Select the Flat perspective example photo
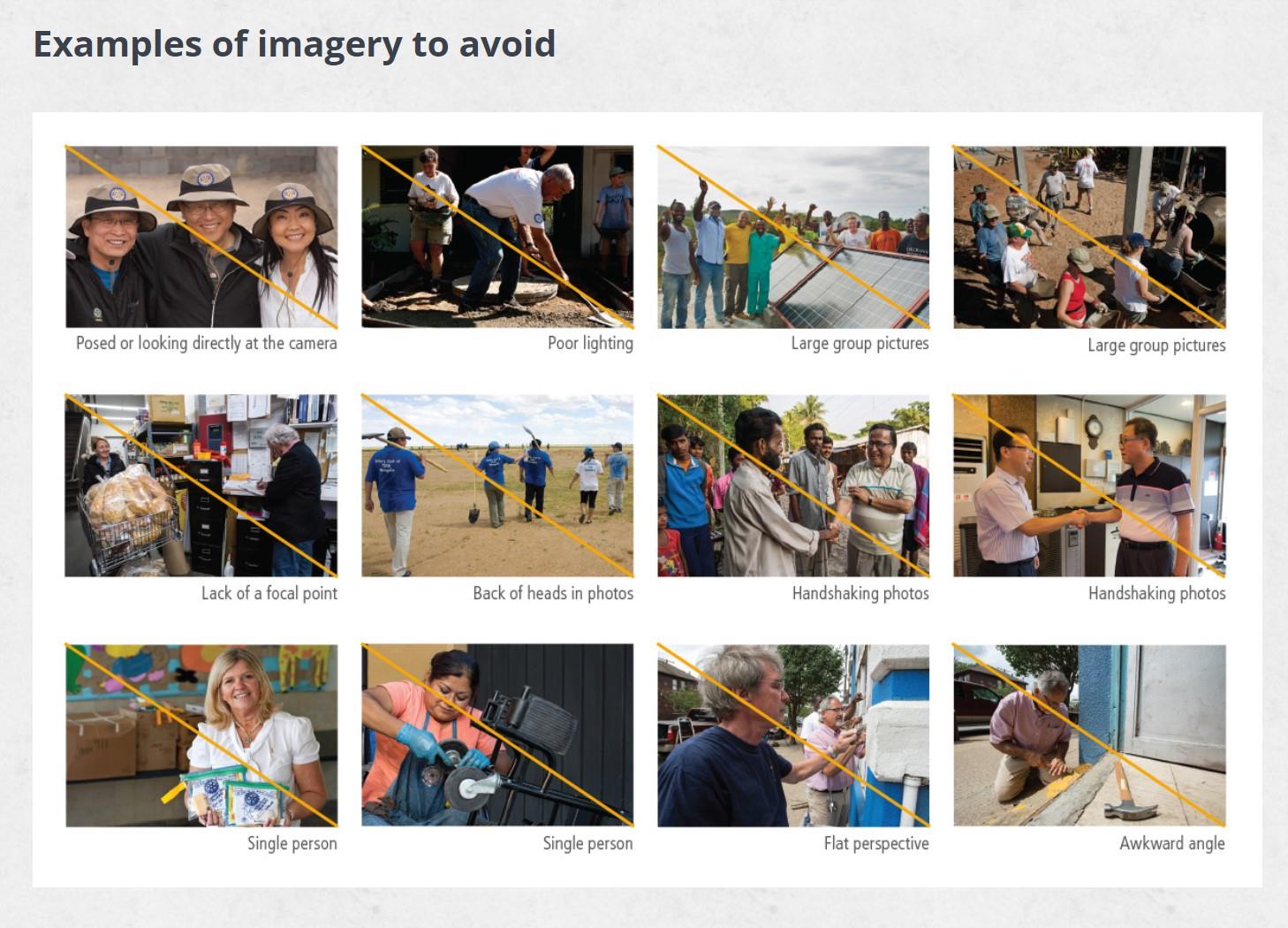The image size is (1288, 928). tap(793, 735)
